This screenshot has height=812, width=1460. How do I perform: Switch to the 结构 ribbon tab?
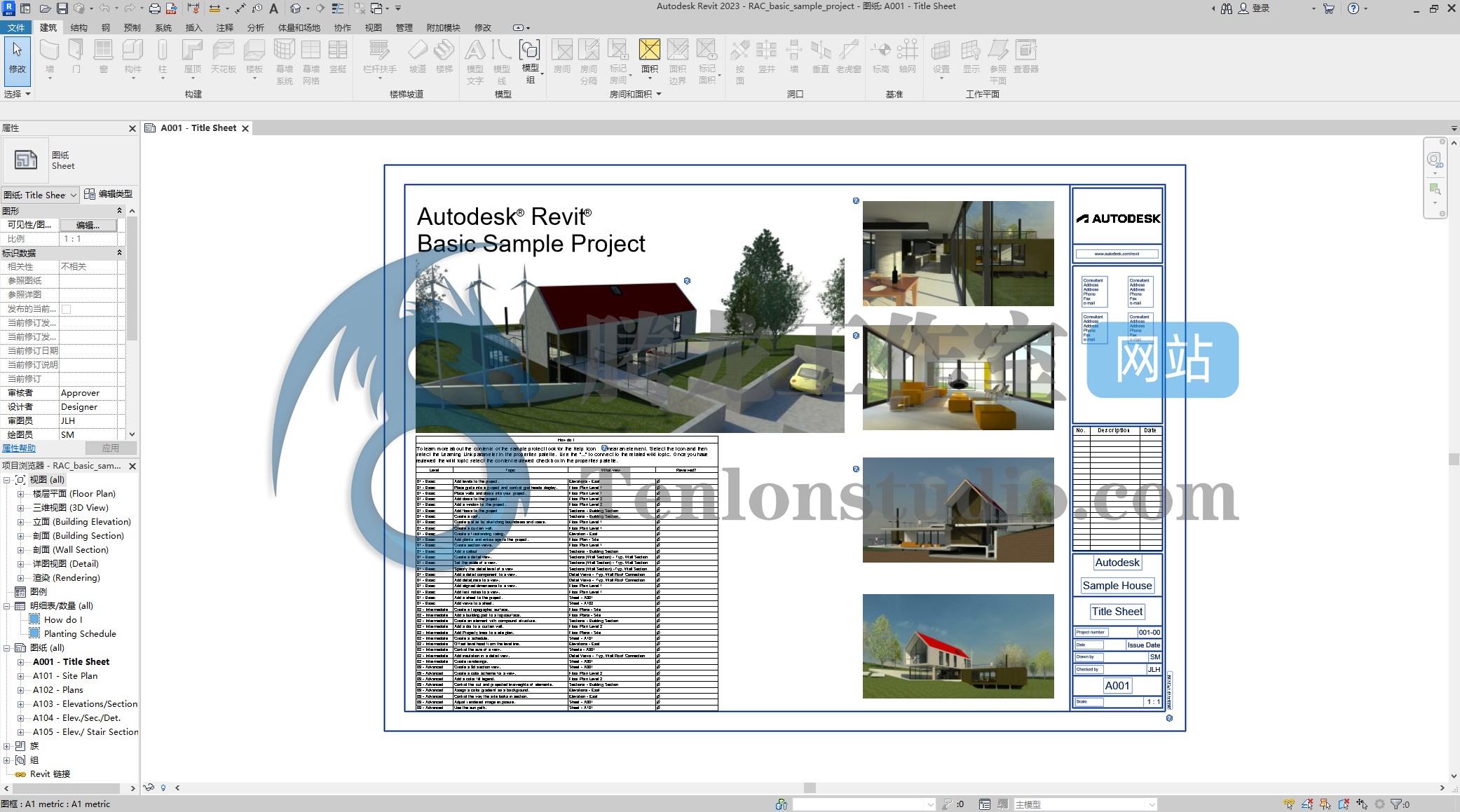[79, 27]
